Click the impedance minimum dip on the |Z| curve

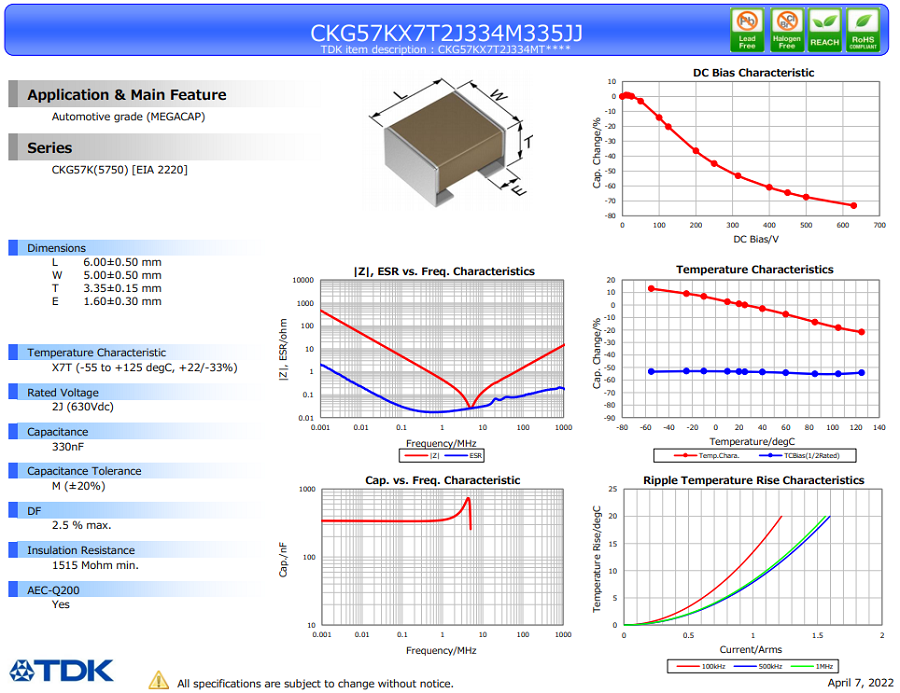(471, 406)
